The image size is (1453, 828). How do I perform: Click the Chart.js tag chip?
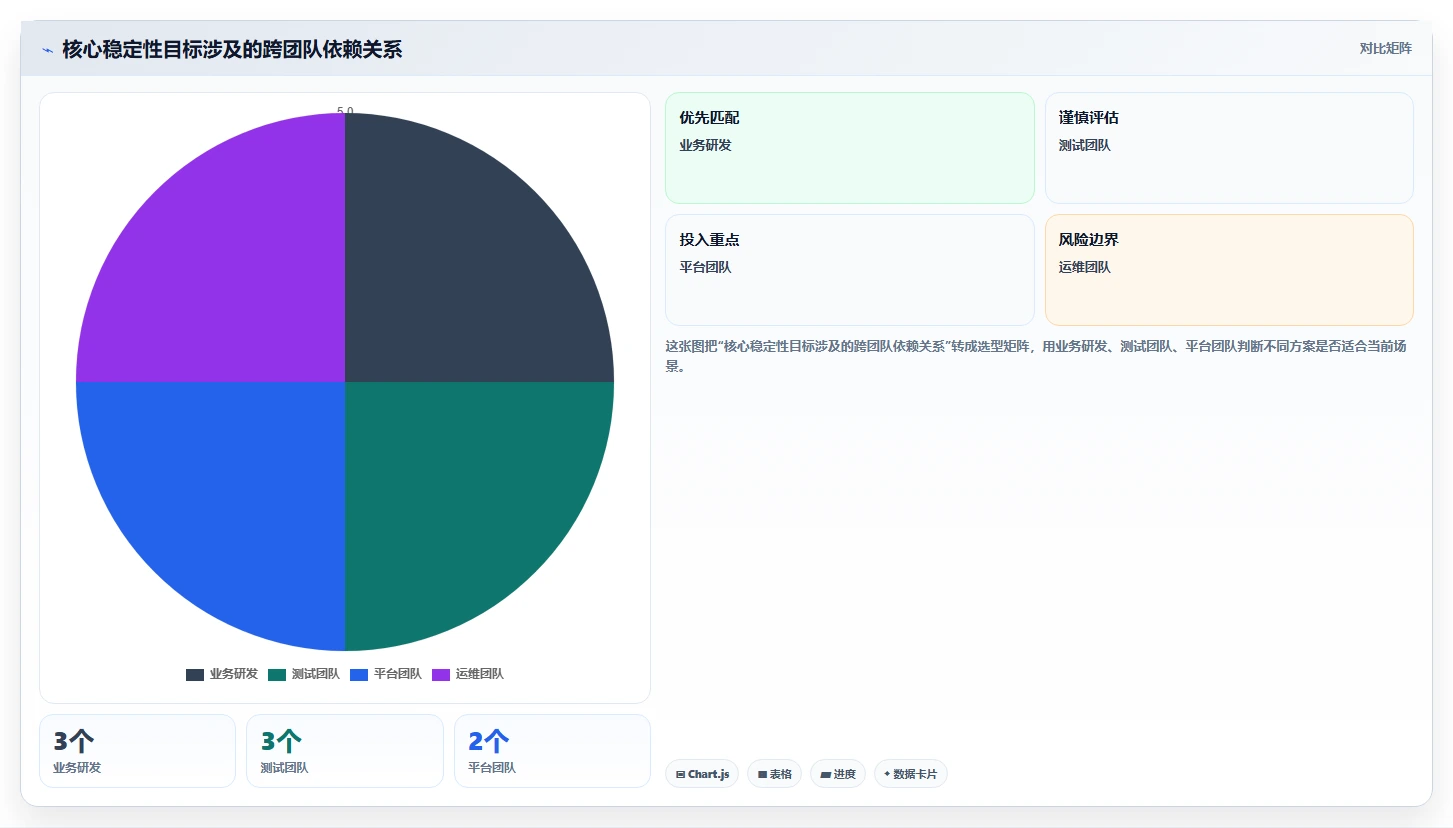coord(702,774)
